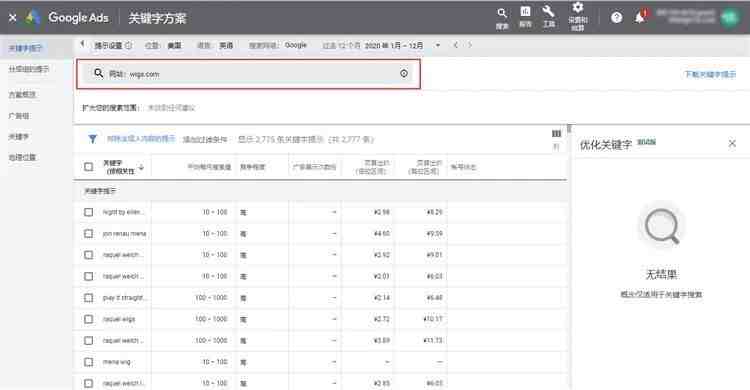
Task: Open the 分组后的提示 sidebar item
Action: (29, 69)
